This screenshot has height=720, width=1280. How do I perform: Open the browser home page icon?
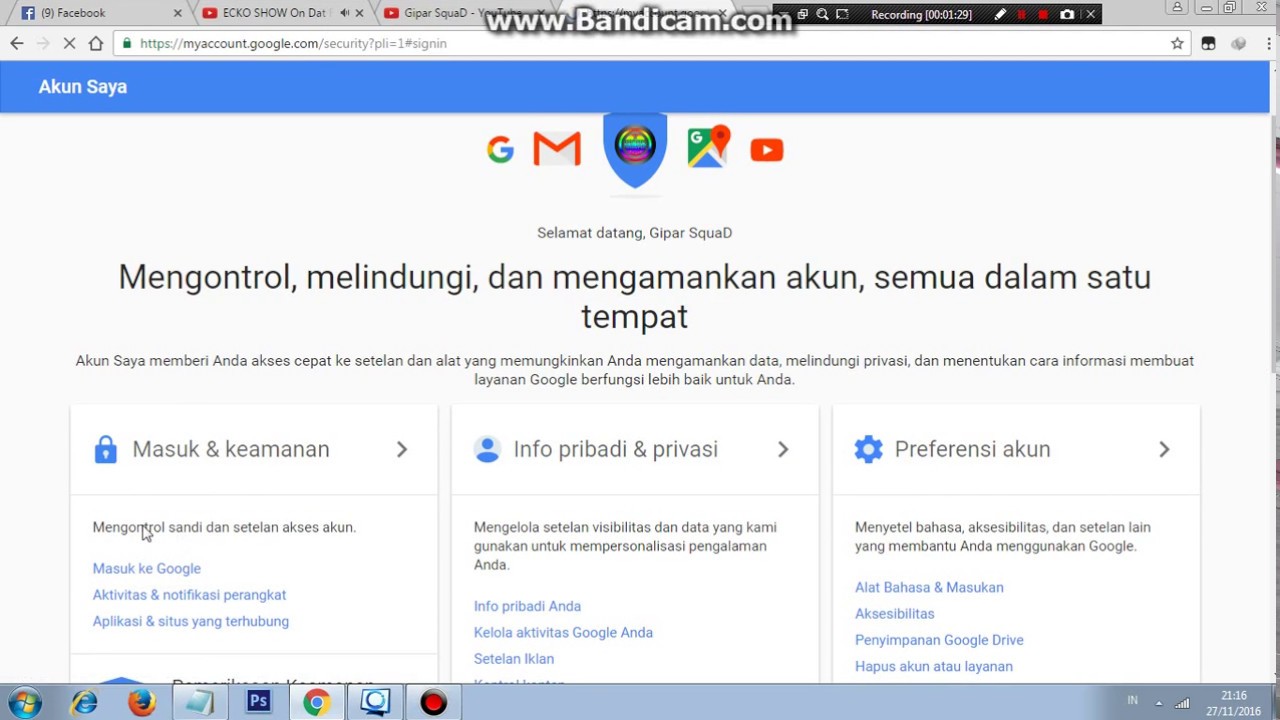(x=96, y=43)
